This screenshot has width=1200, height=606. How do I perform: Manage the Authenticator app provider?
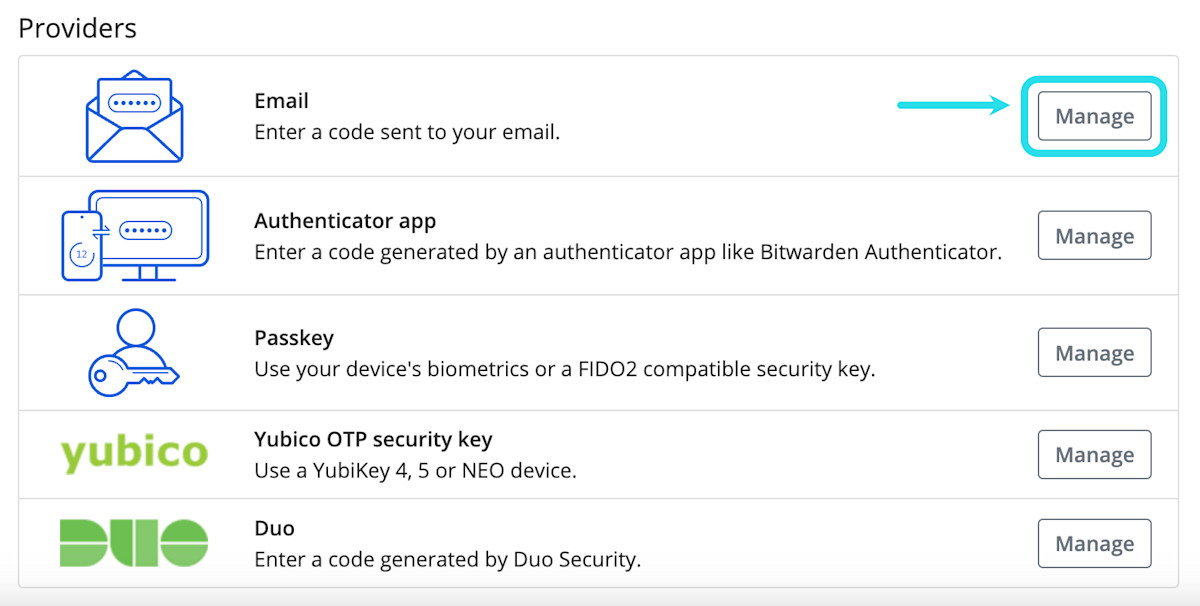1094,236
